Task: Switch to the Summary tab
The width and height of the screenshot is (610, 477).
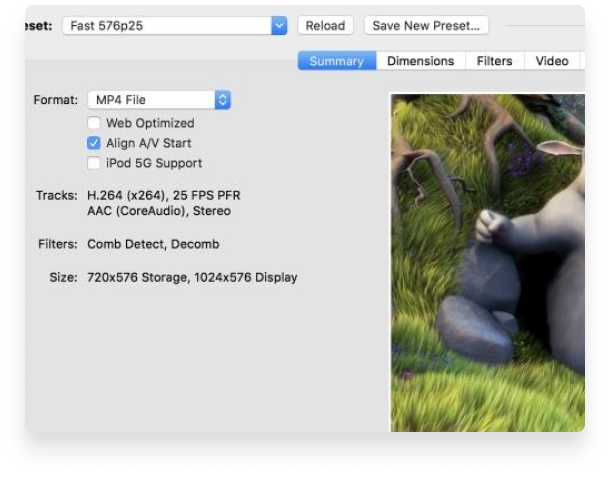Action: [336, 61]
